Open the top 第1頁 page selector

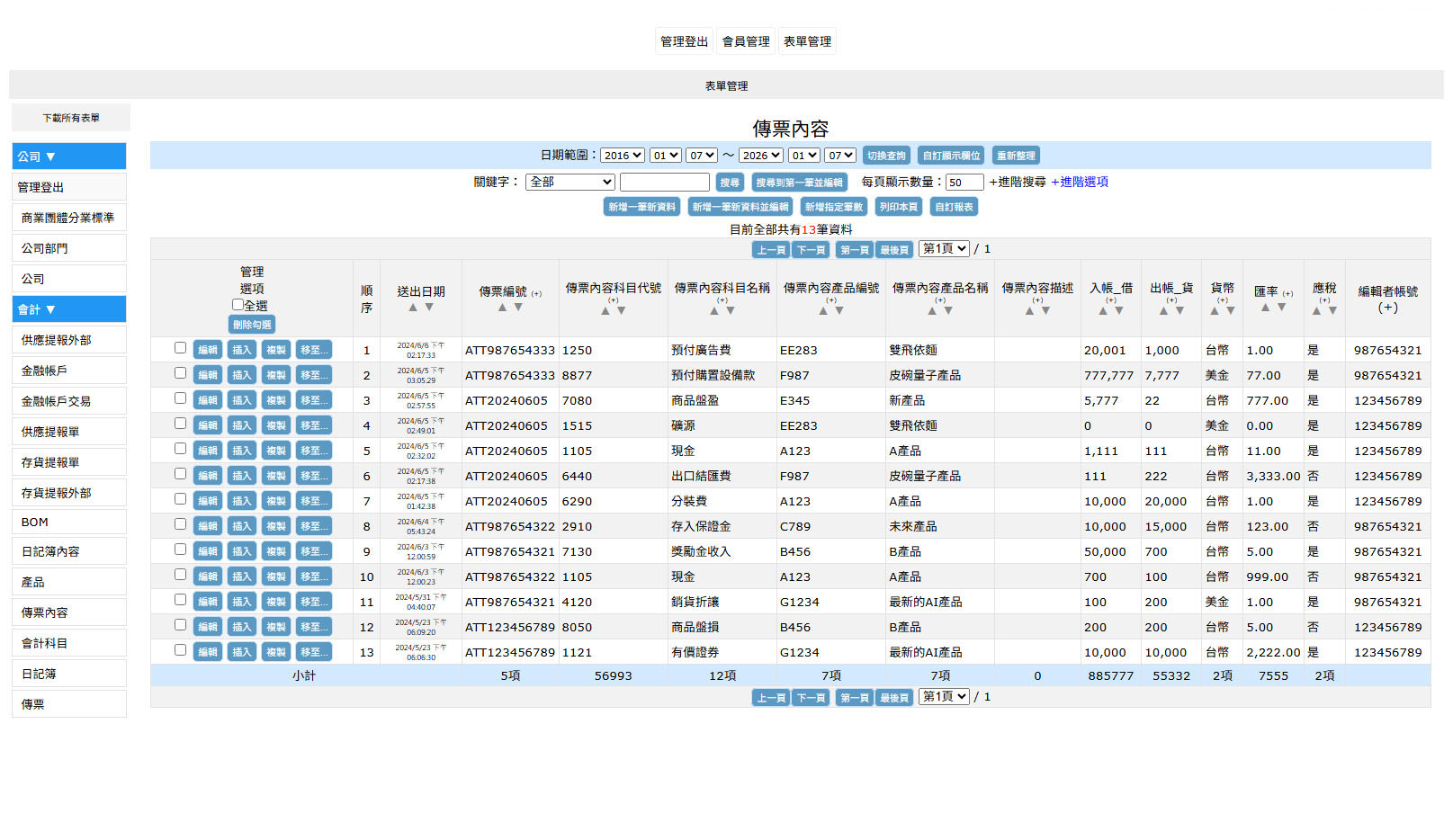(944, 248)
